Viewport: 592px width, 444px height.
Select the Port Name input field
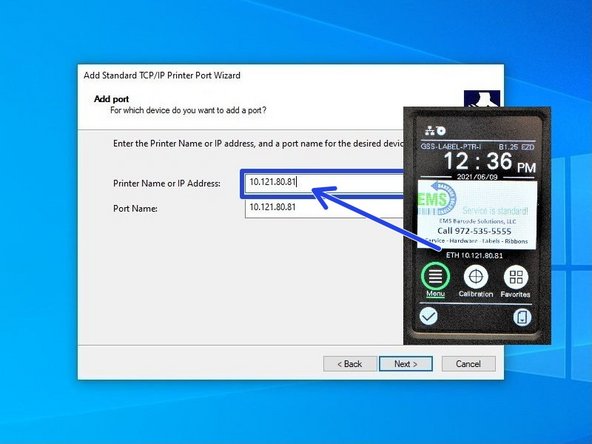(x=324, y=208)
